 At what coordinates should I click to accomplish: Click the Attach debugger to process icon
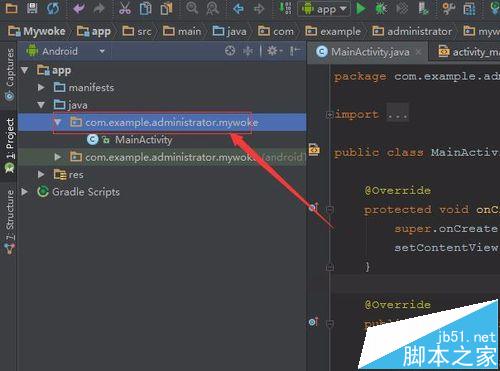(423, 9)
